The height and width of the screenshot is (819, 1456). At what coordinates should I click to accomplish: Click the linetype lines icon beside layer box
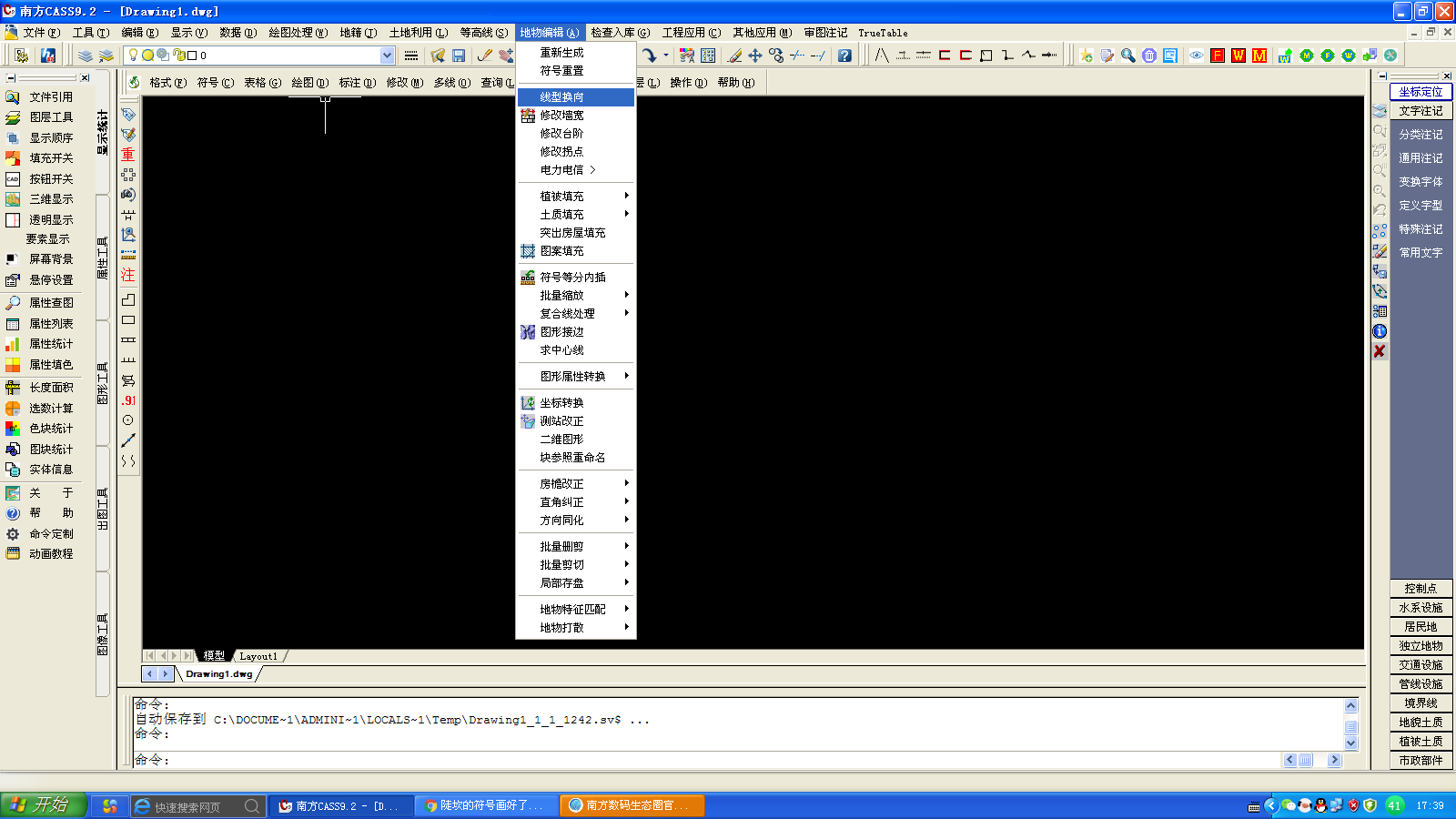click(x=411, y=56)
